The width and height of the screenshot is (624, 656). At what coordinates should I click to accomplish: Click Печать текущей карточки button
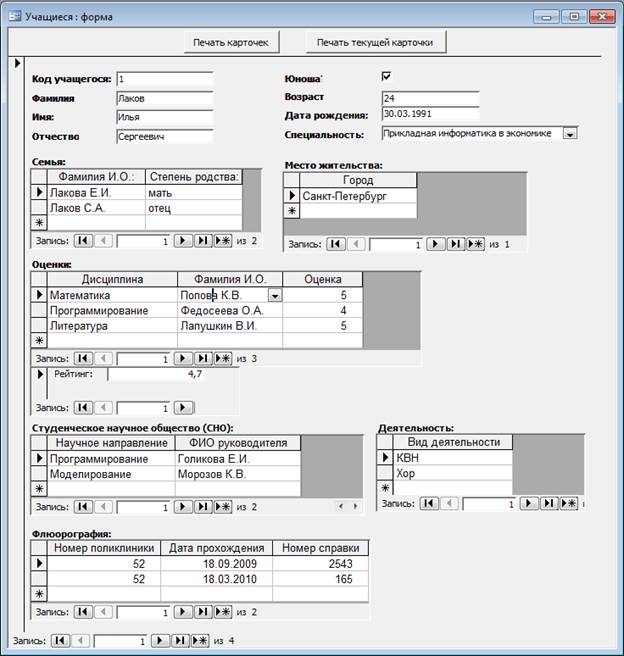tap(375, 42)
